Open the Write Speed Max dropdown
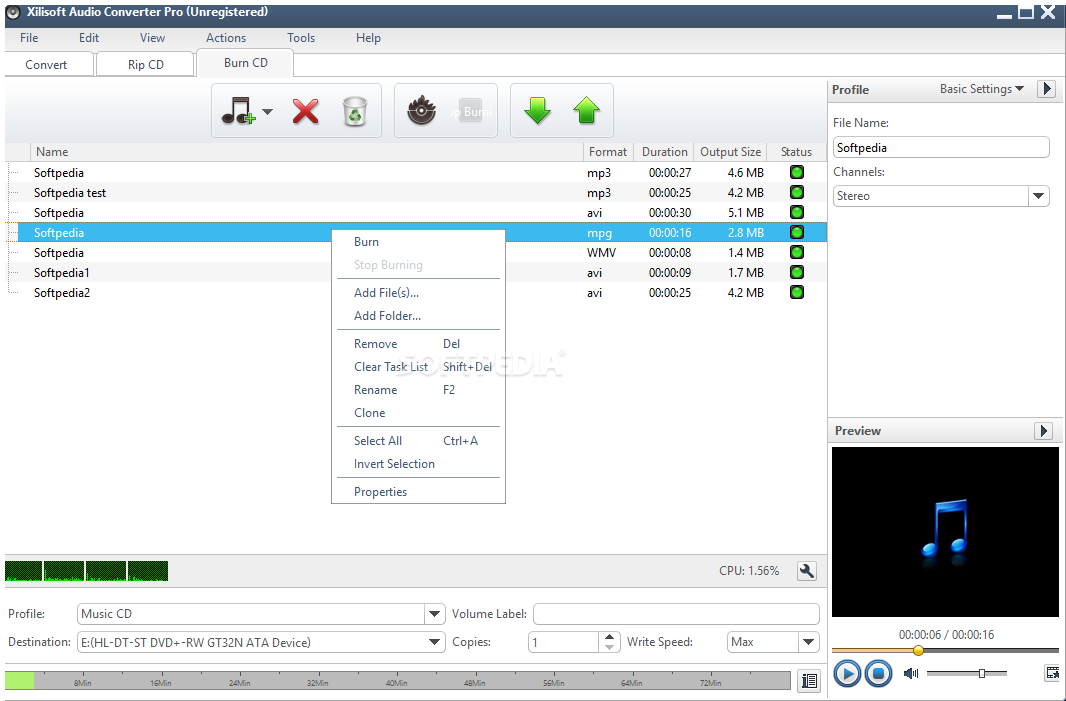Image resolution: width=1066 pixels, height=701 pixels. 808,642
